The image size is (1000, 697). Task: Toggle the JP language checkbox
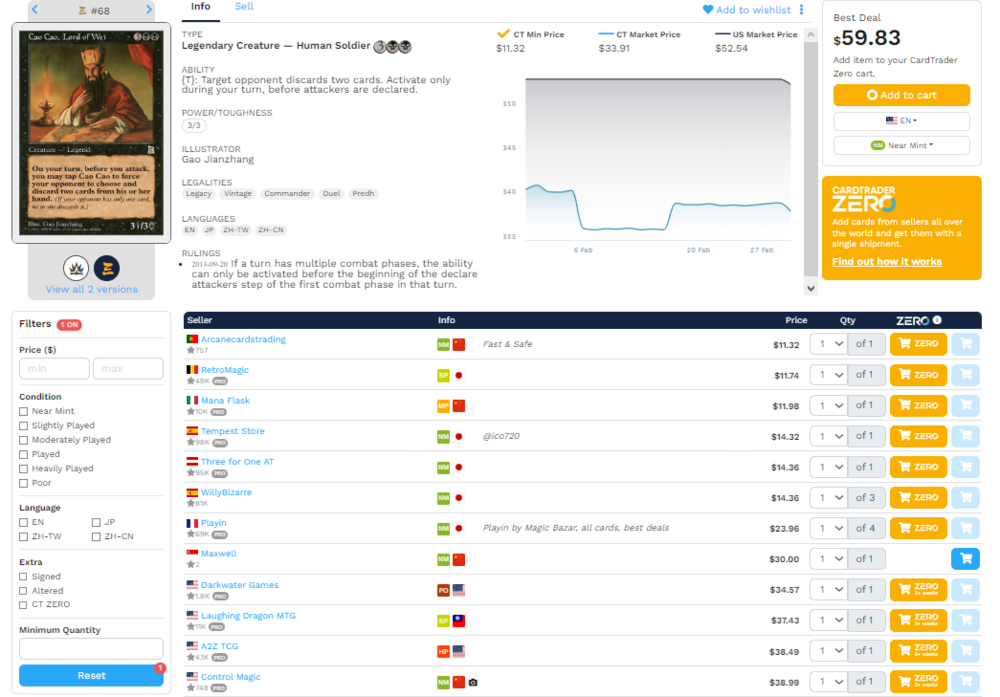pyautogui.click(x=96, y=522)
